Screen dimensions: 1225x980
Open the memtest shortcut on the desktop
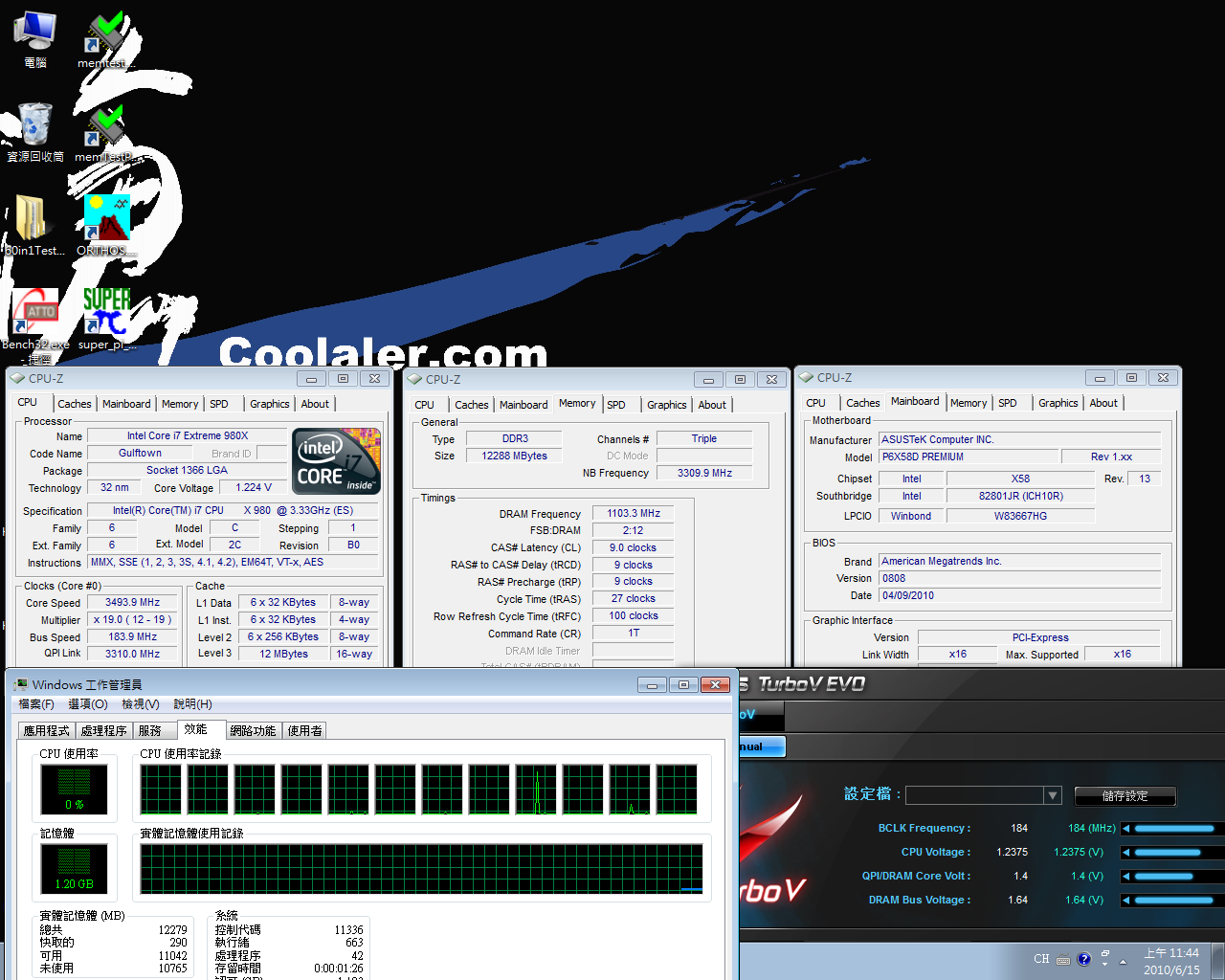(x=105, y=38)
